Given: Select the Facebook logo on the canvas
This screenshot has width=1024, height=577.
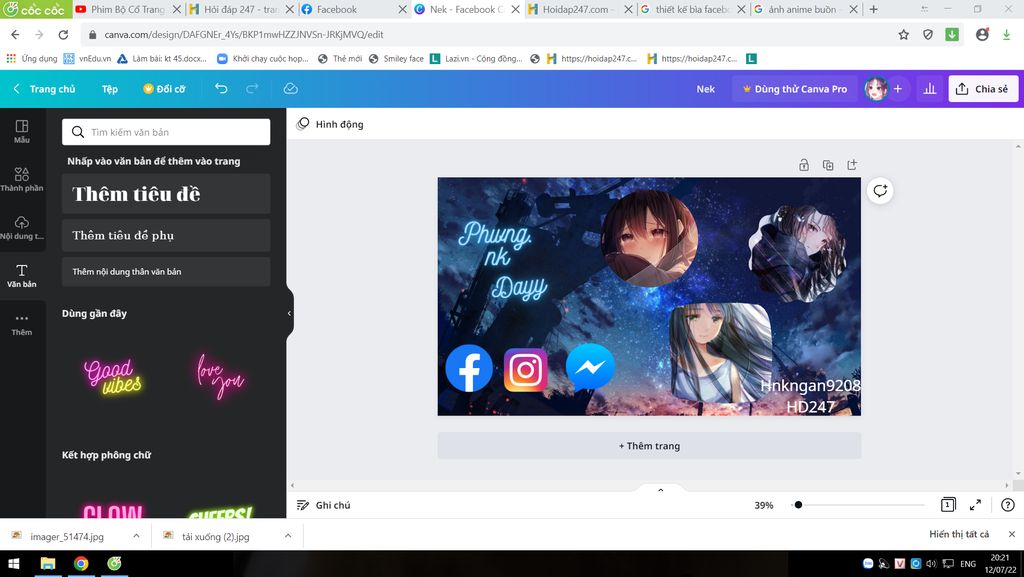Looking at the screenshot, I should click(x=469, y=368).
